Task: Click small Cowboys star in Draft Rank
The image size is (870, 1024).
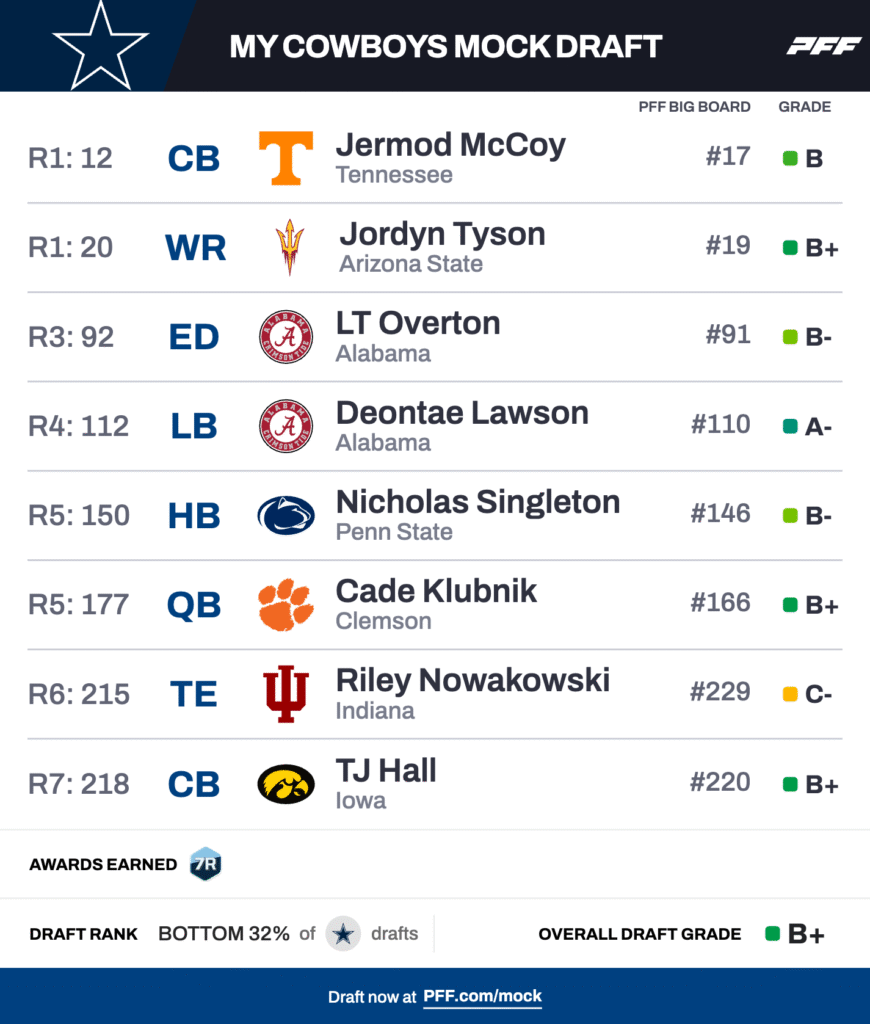Action: (343, 934)
